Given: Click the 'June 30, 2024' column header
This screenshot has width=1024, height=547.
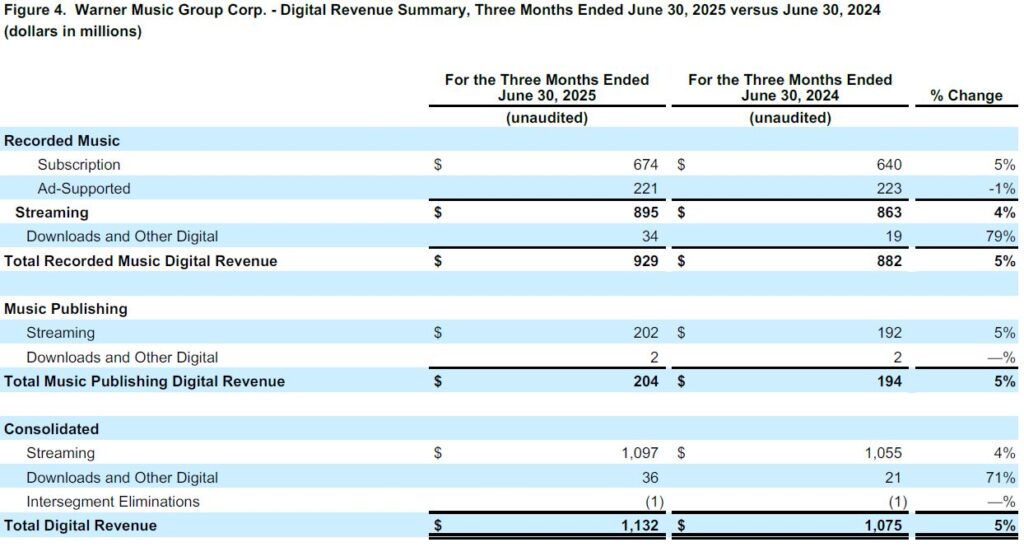Looking at the screenshot, I should click(790, 87).
